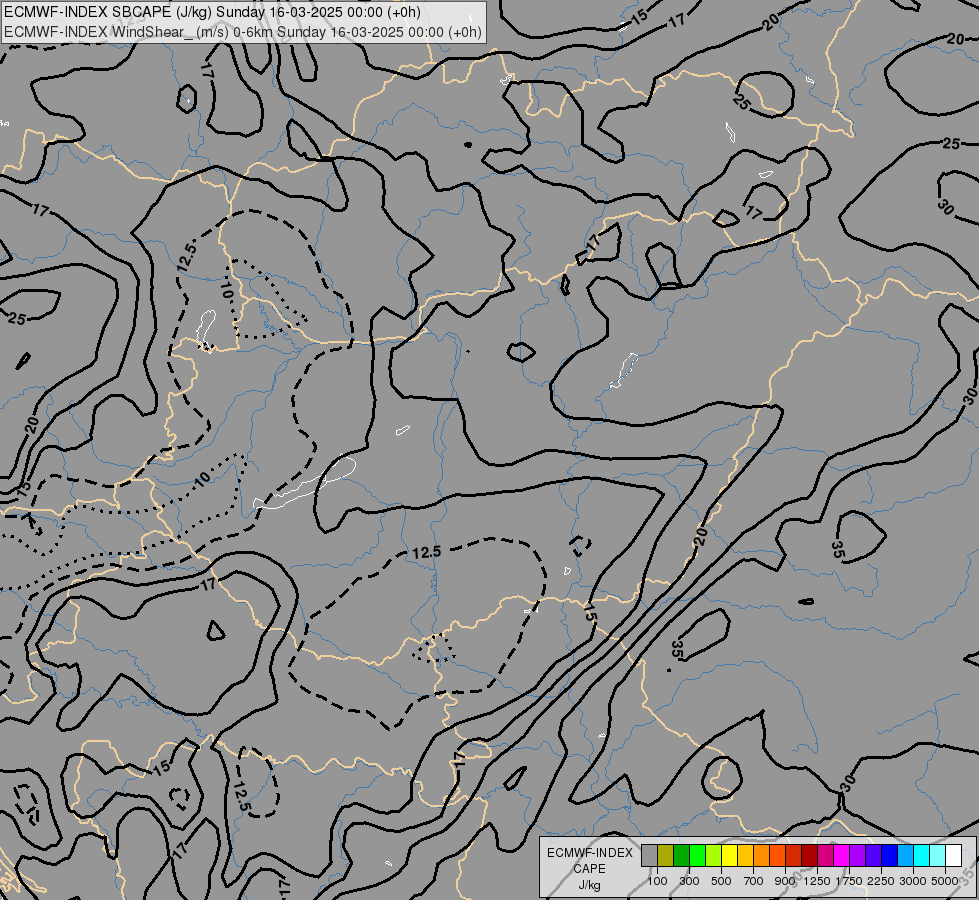
Task: Click the azure swatch left of 3000
Action: click(905, 855)
